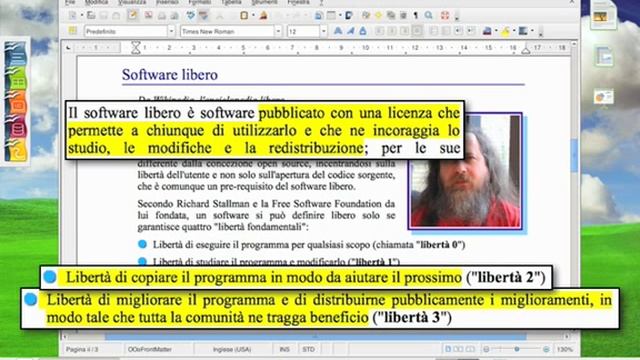Click the Decrease Indent icon

tap(458, 31)
